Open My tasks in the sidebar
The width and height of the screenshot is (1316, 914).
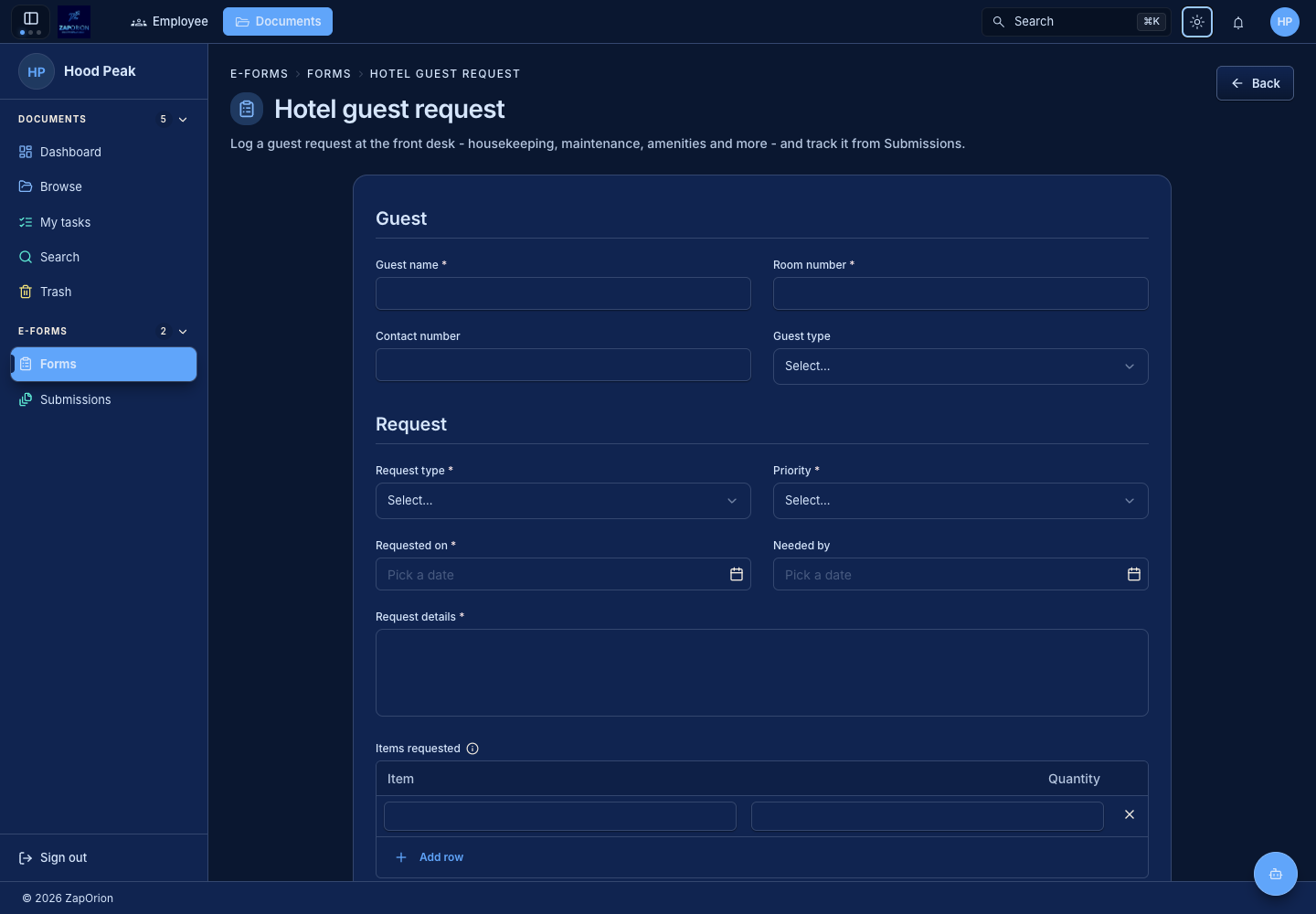pyautogui.click(x=103, y=222)
